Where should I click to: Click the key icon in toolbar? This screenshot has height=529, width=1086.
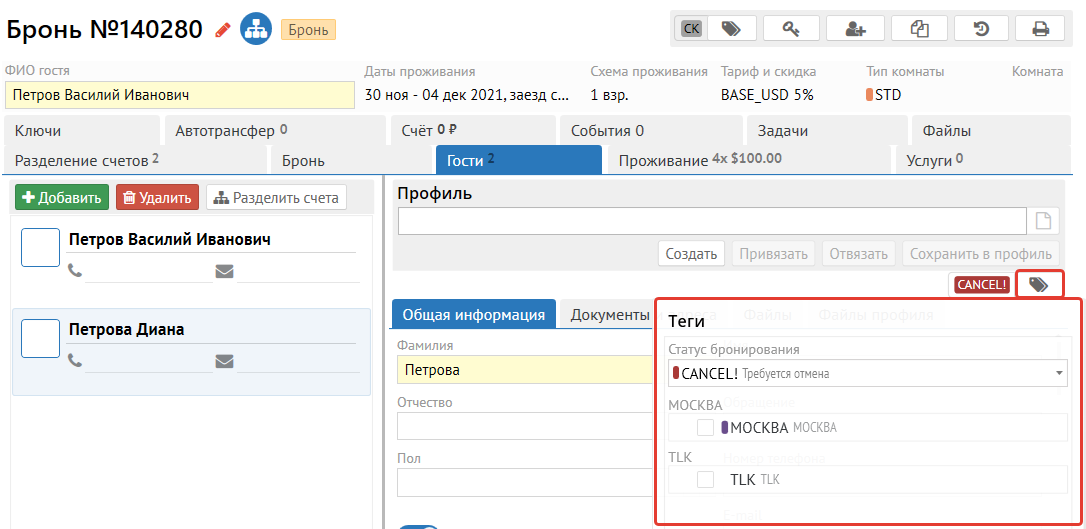(x=791, y=29)
